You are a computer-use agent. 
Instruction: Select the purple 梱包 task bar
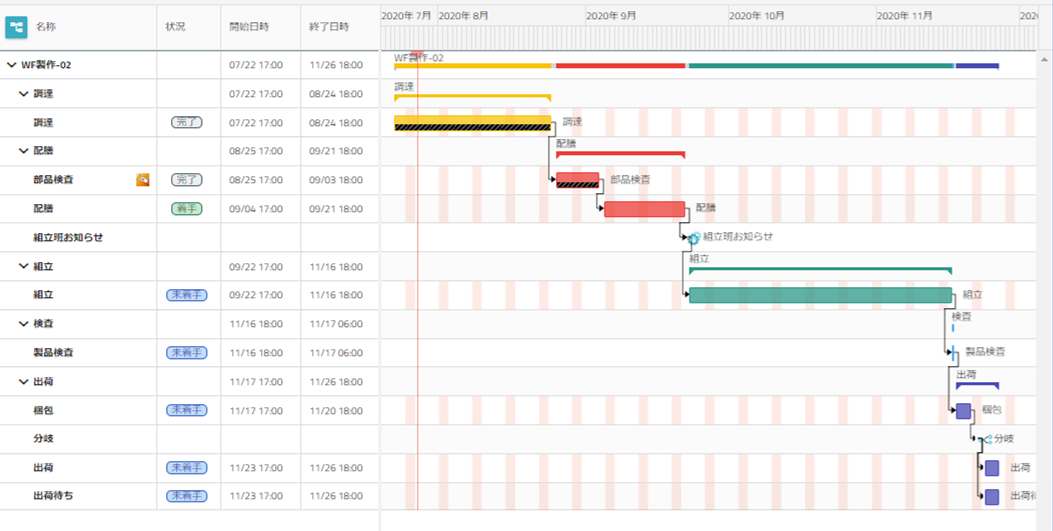(x=963, y=411)
